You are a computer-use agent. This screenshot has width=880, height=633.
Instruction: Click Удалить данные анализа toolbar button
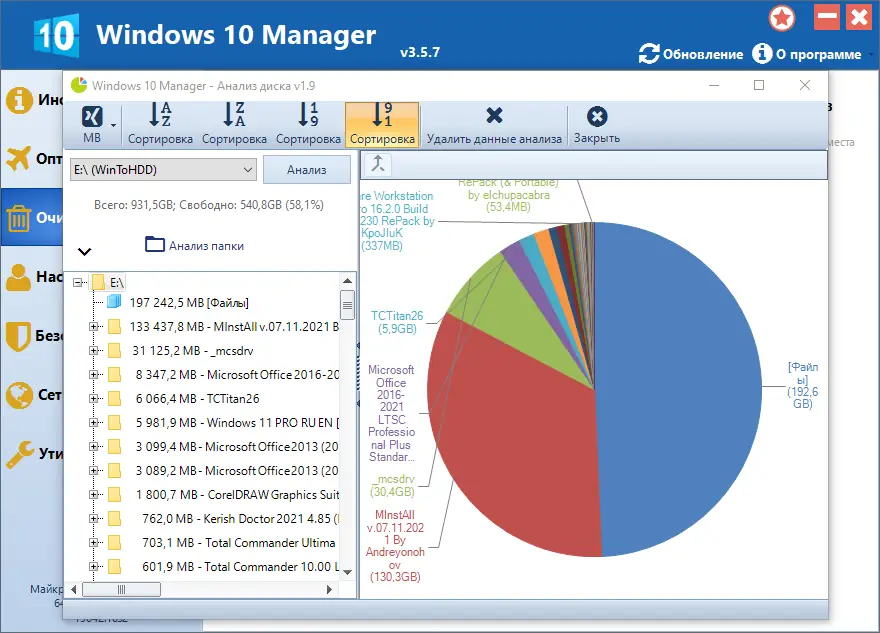[x=494, y=125]
